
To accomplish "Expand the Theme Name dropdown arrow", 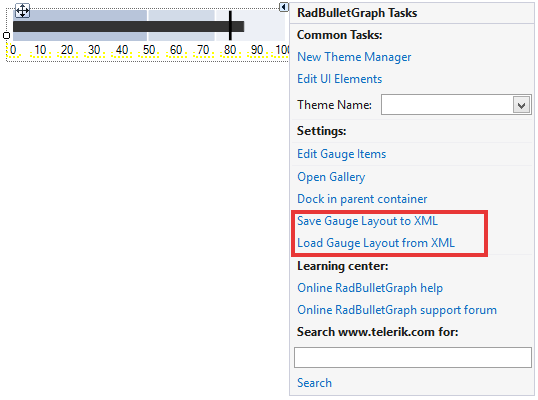I will click(522, 105).
